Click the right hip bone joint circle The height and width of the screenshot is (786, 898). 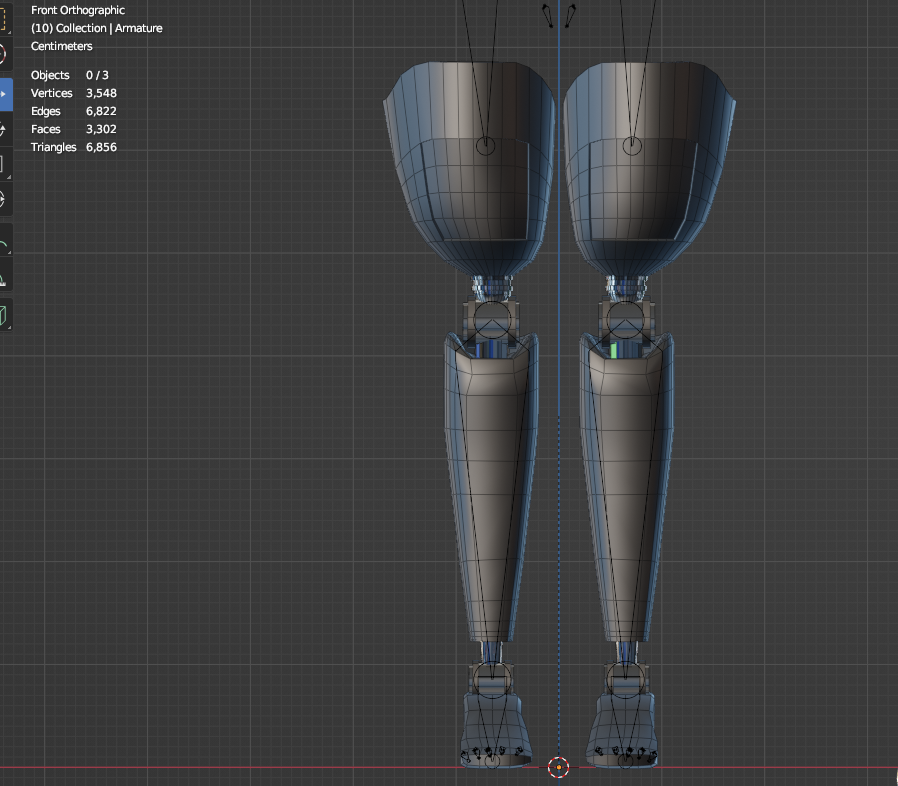(632, 146)
